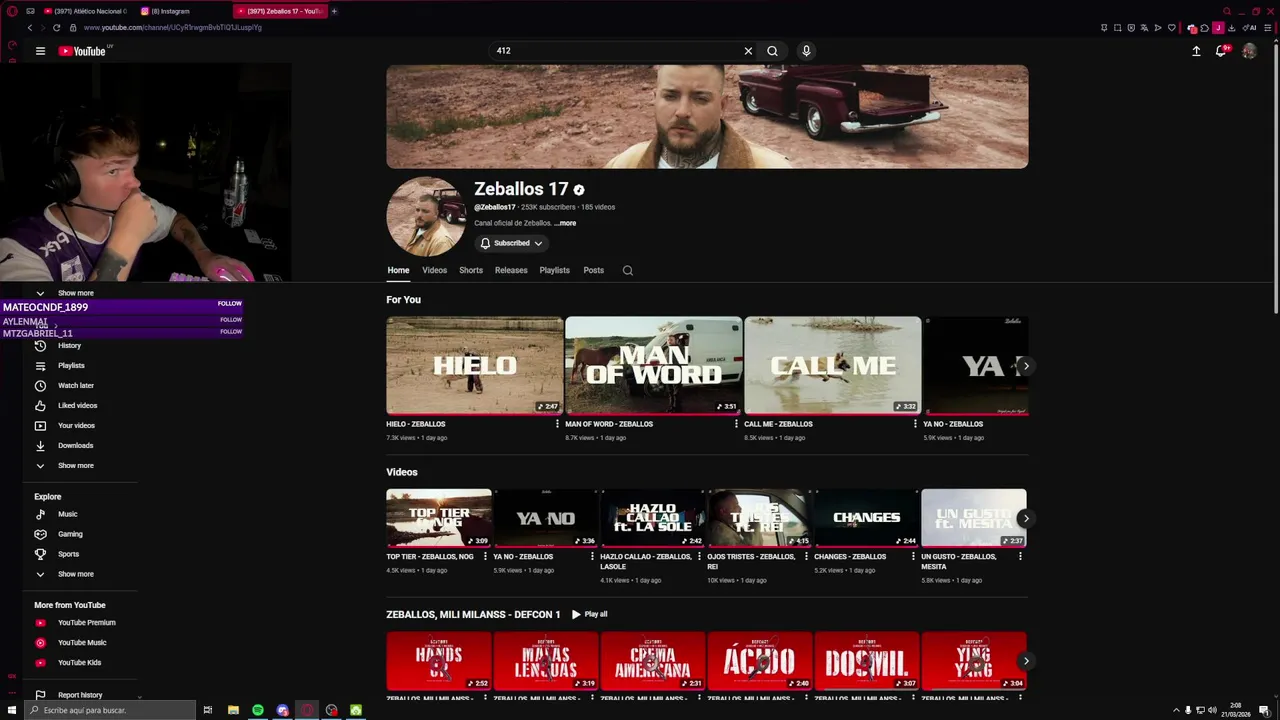1280x720 pixels.
Task: Go back with the browser back arrow
Action: (30, 27)
